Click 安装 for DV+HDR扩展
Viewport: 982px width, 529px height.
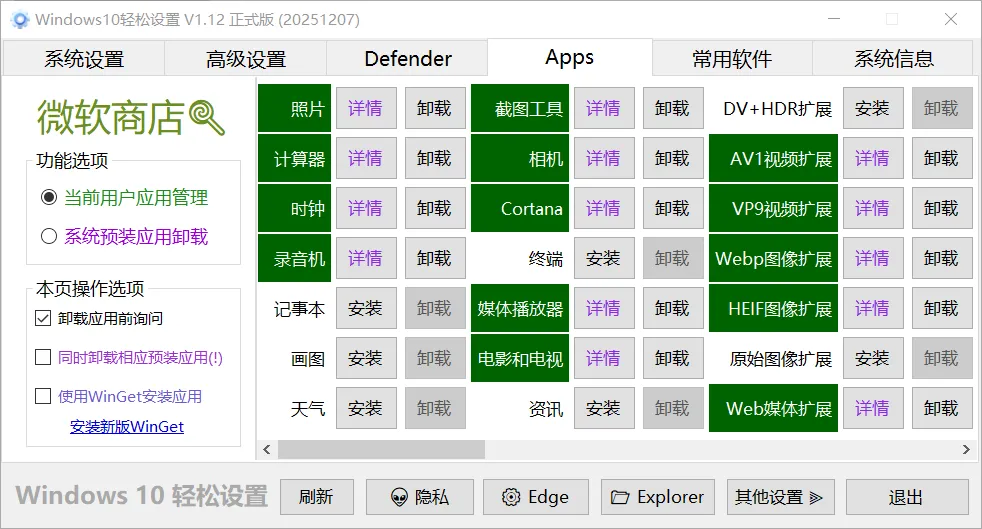point(872,108)
